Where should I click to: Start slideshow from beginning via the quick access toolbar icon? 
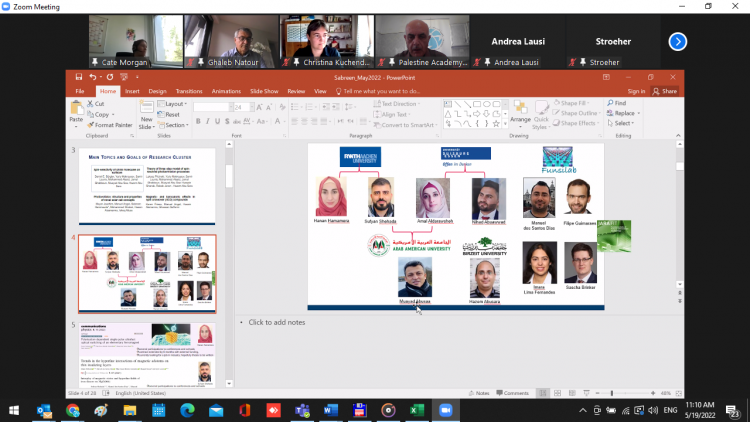(x=124, y=77)
